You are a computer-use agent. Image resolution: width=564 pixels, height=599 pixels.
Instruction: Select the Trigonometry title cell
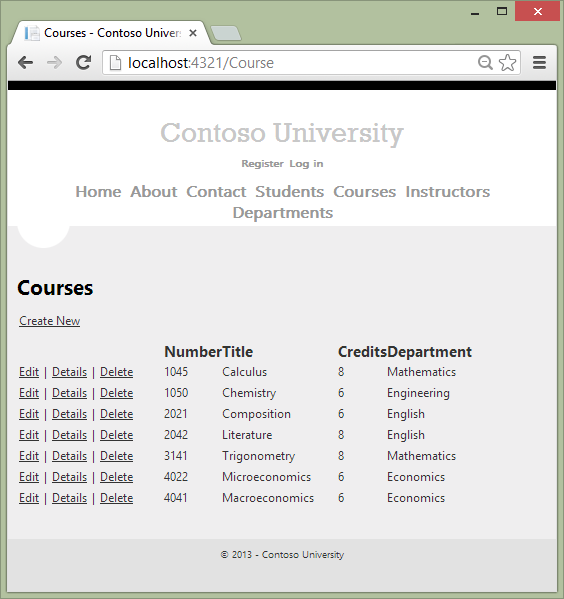click(x=259, y=456)
